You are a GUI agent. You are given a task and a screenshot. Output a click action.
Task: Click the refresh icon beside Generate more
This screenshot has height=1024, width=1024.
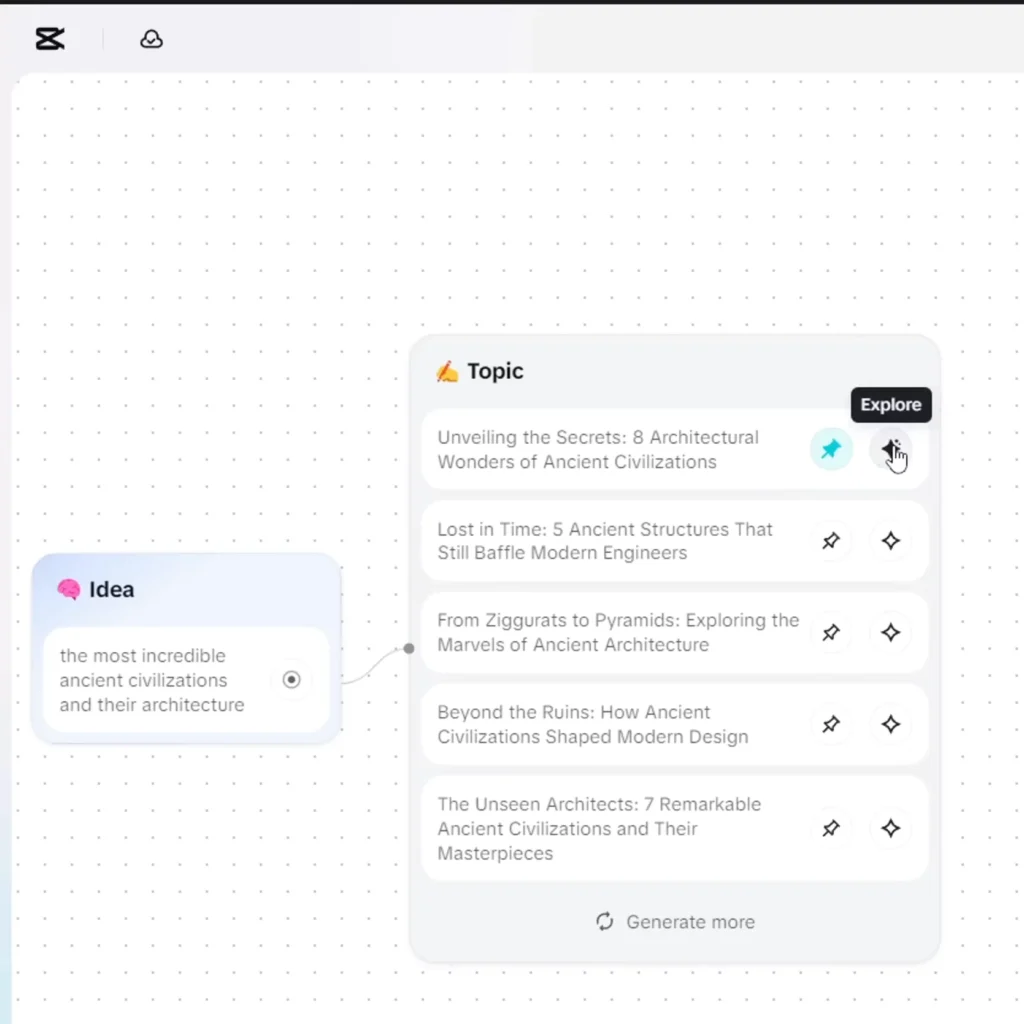point(605,921)
